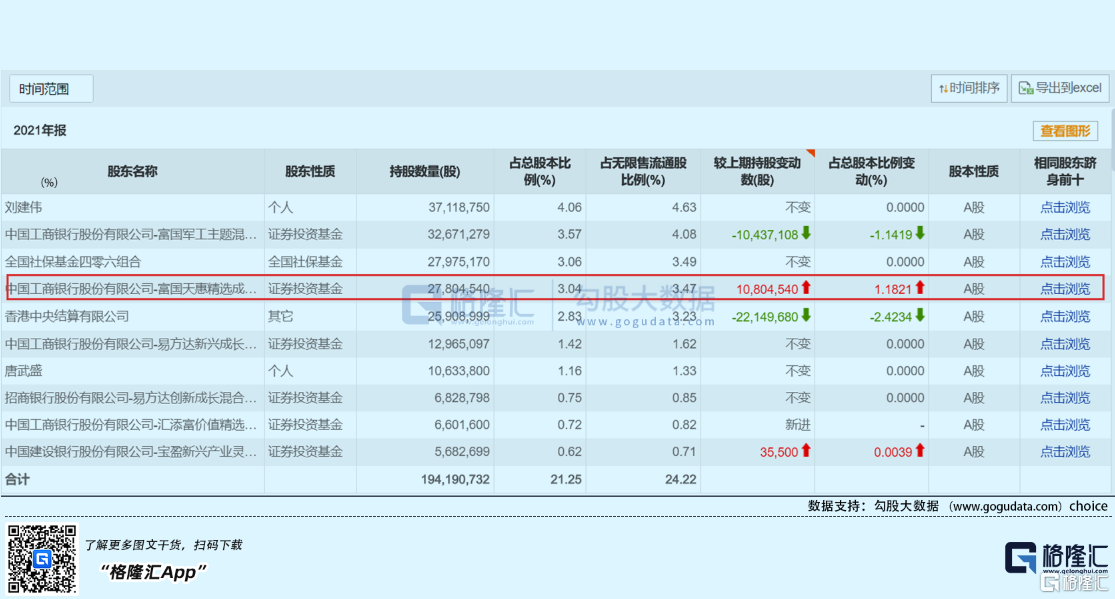Select the 中国工商银行-易方达新兴成长 shareholder name
This screenshot has height=599, width=1115.
click(131, 344)
